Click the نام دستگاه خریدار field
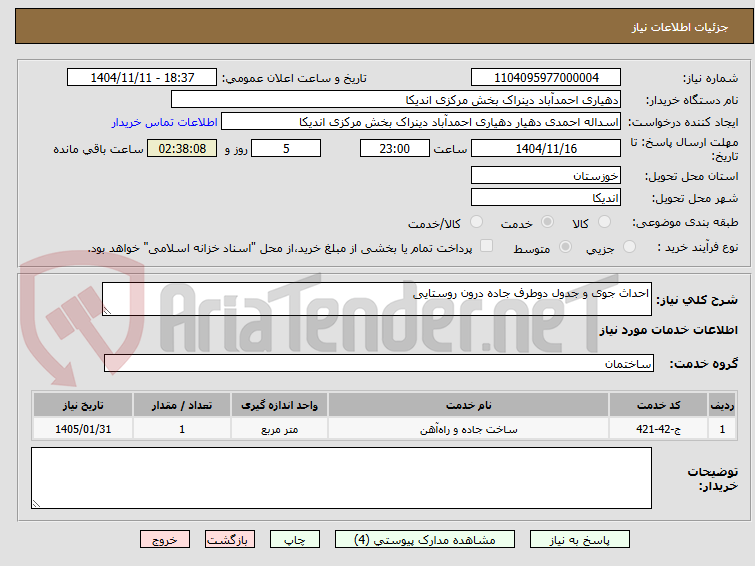The image size is (755, 566). pyautogui.click(x=396, y=100)
